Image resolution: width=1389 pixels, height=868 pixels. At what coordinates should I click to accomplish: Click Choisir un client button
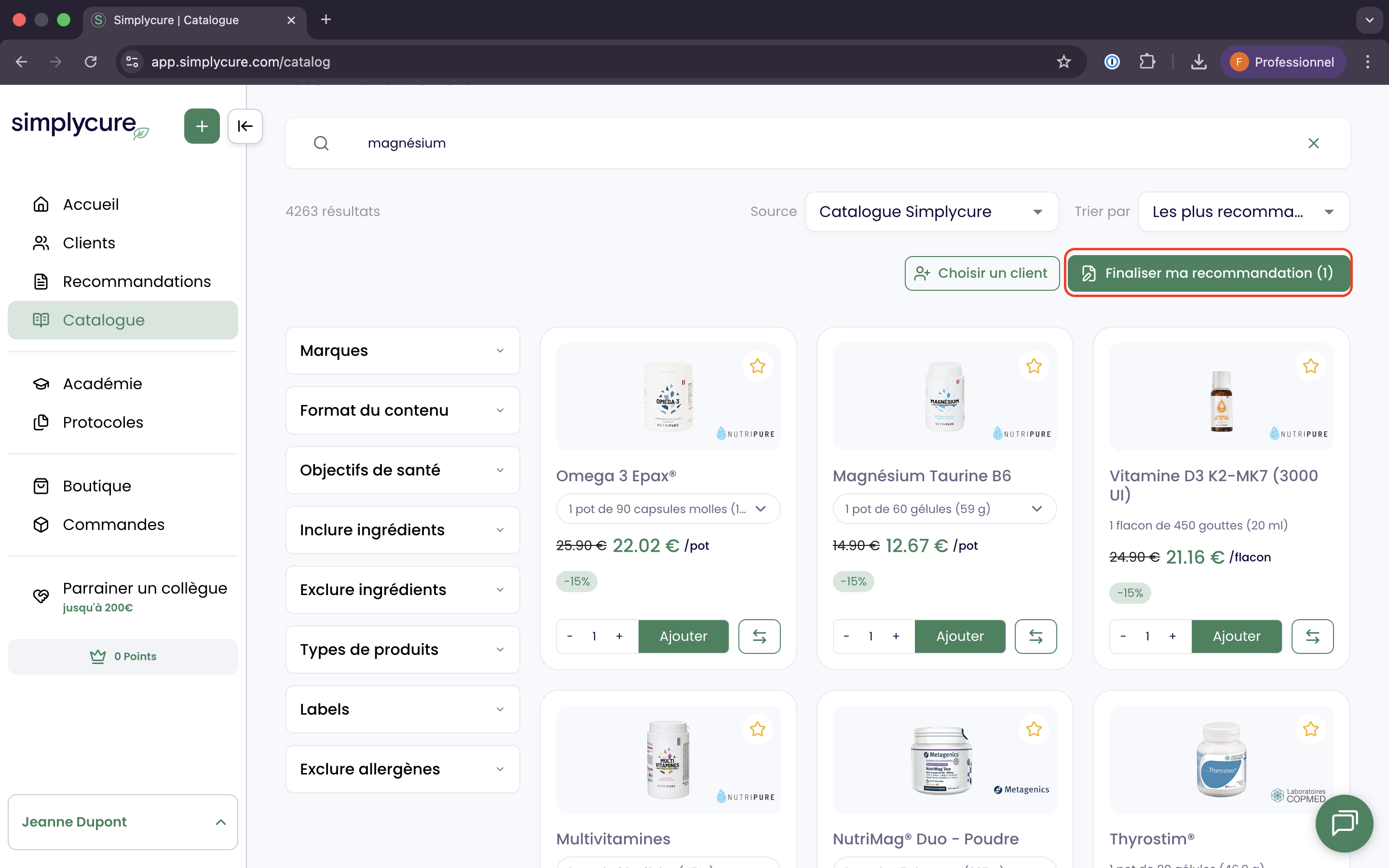pyautogui.click(x=982, y=273)
